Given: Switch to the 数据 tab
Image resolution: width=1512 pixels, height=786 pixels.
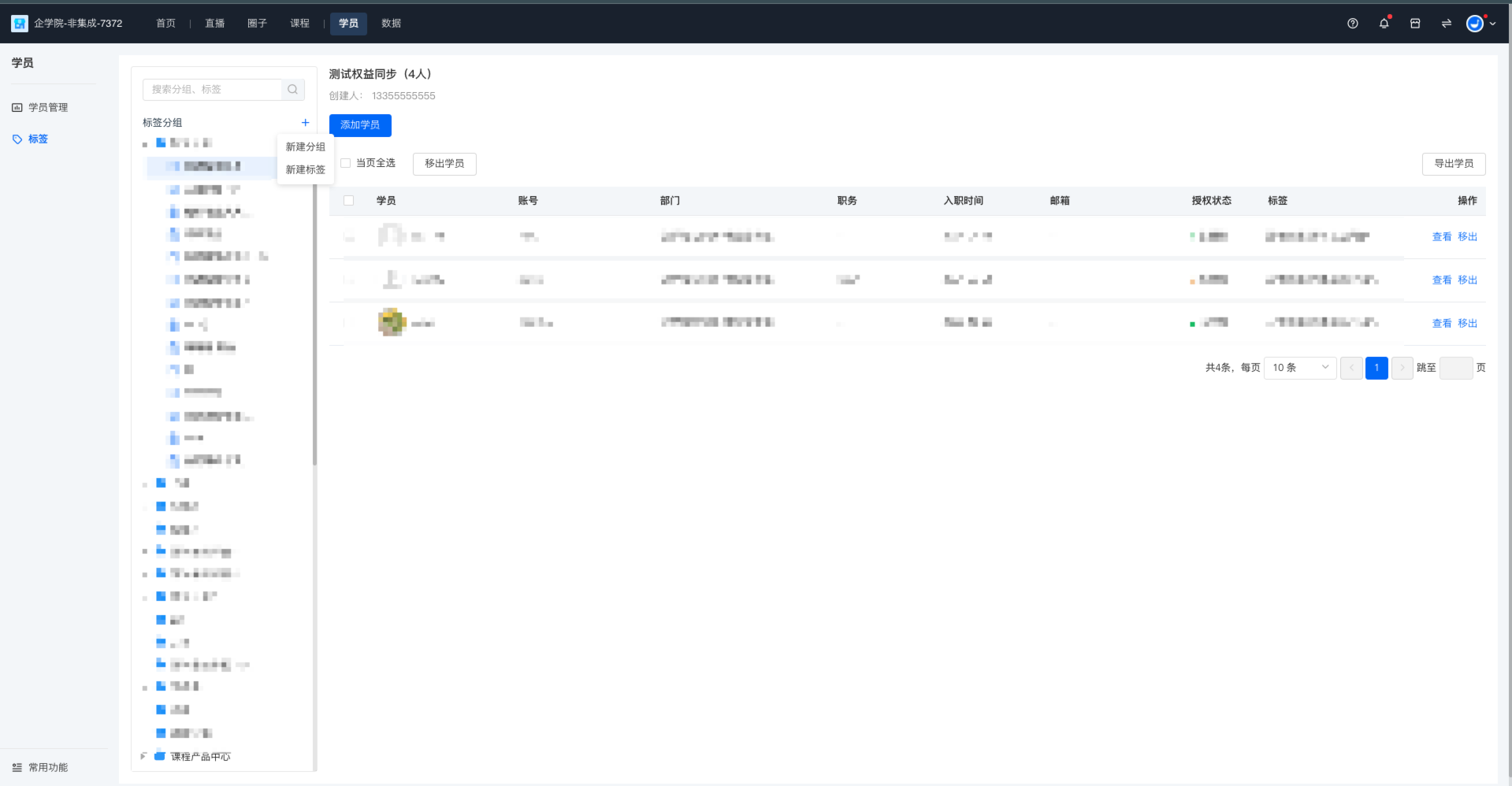Looking at the screenshot, I should tap(392, 24).
